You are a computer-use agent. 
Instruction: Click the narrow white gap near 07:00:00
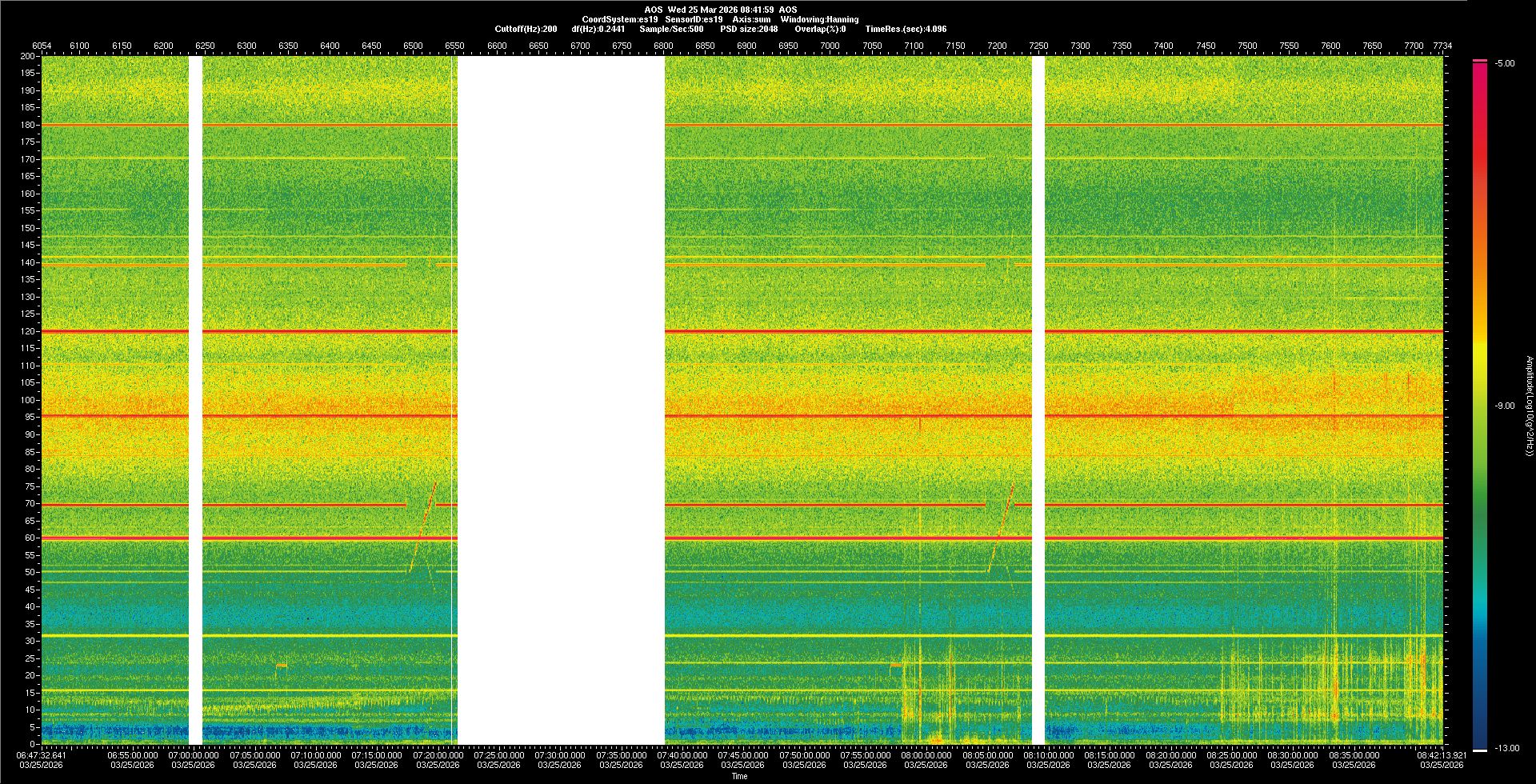click(195, 400)
